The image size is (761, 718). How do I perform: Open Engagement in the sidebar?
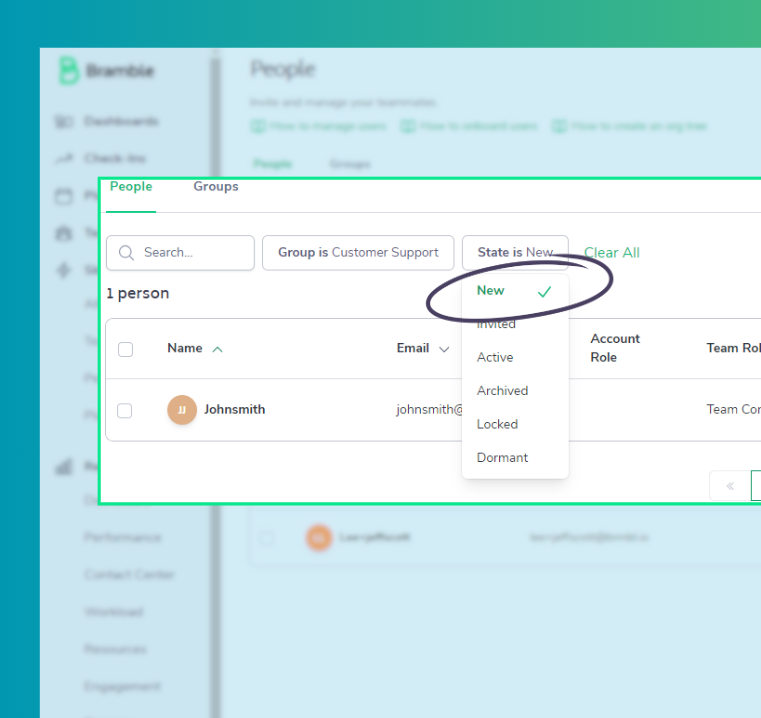click(x=122, y=686)
